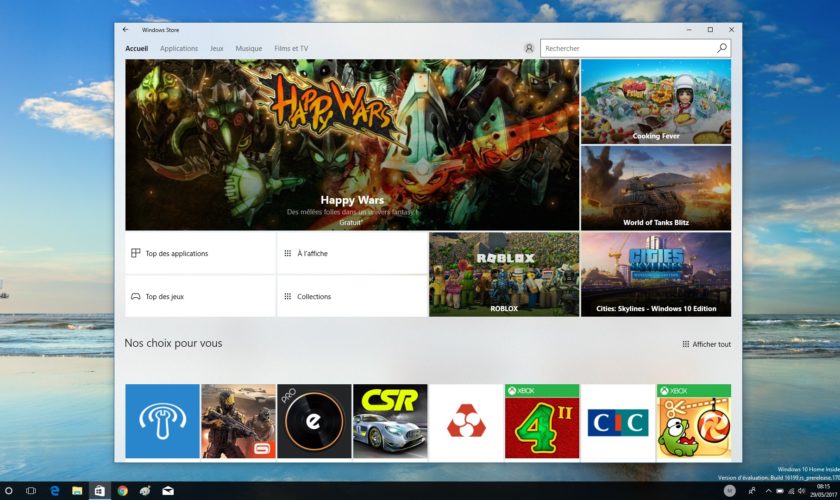The width and height of the screenshot is (840, 500).
Task: Open the blue wireless antenna app icon
Action: tap(162, 421)
